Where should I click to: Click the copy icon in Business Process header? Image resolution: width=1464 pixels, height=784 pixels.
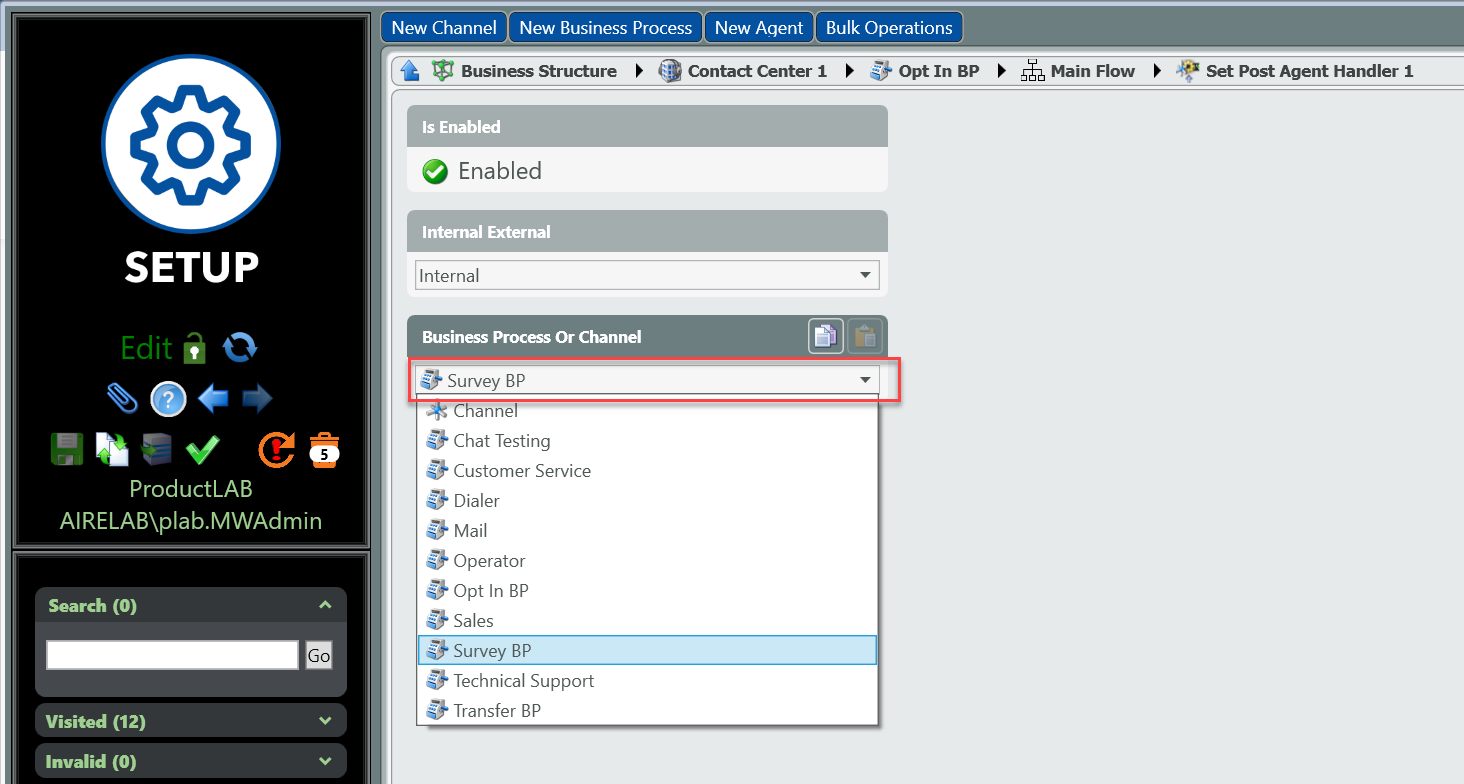click(825, 337)
